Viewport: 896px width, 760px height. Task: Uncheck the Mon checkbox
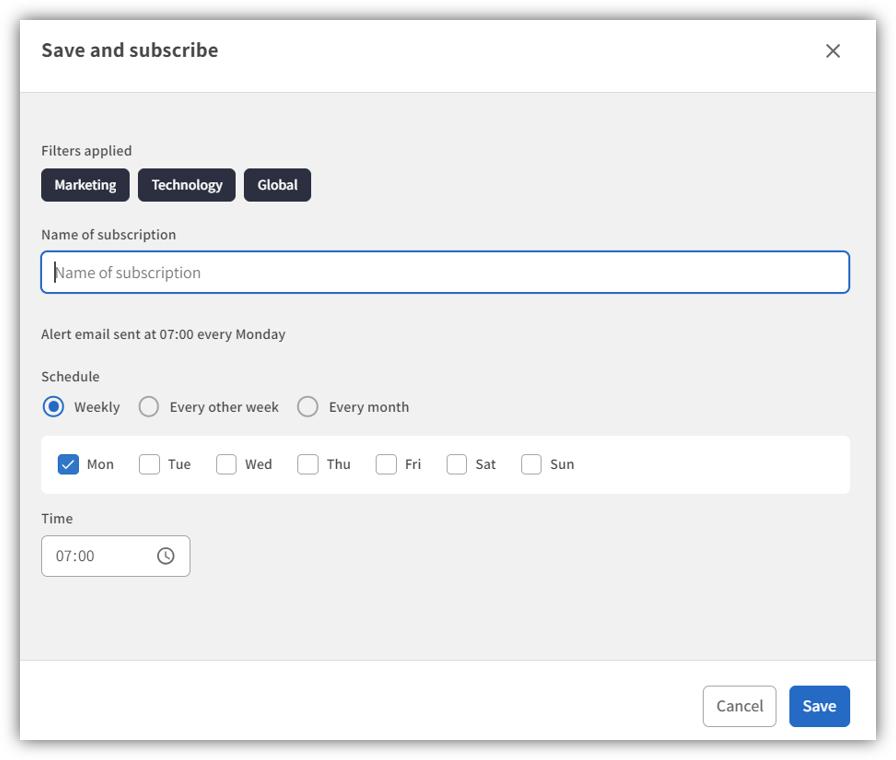tap(67, 464)
